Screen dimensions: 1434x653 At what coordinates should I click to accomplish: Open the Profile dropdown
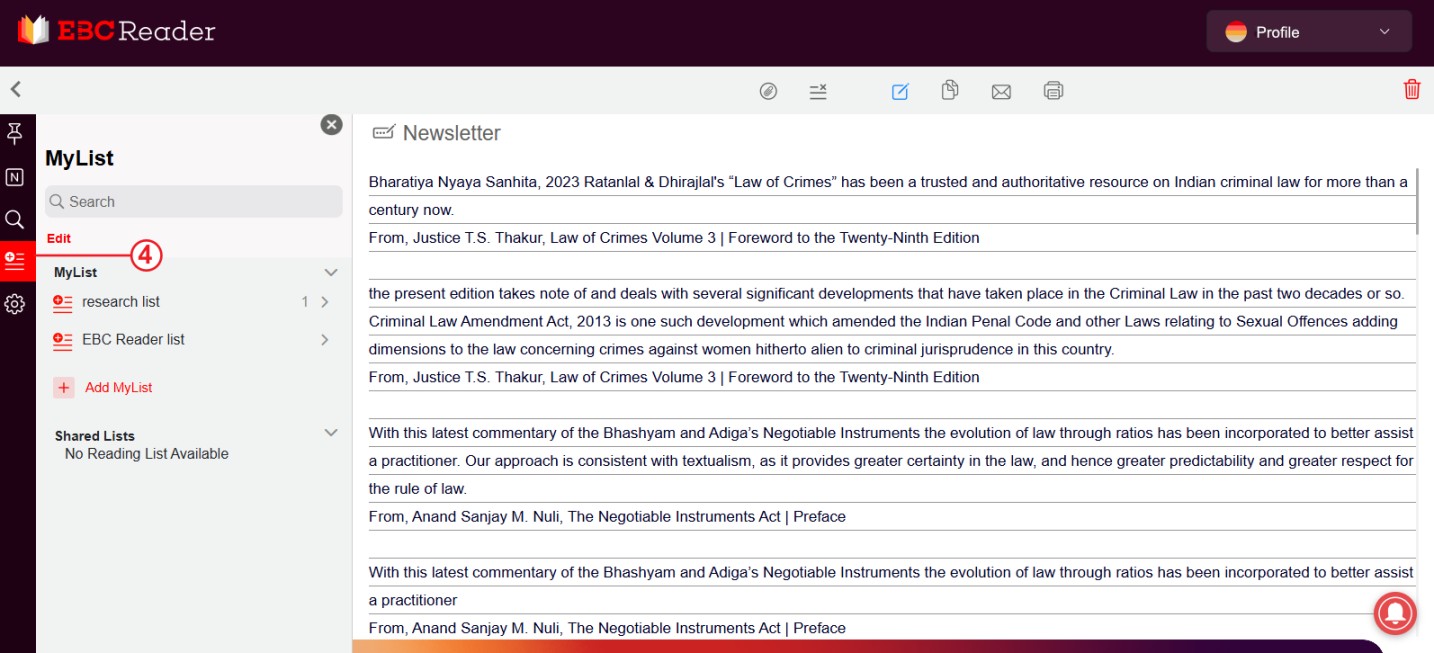click(1308, 32)
